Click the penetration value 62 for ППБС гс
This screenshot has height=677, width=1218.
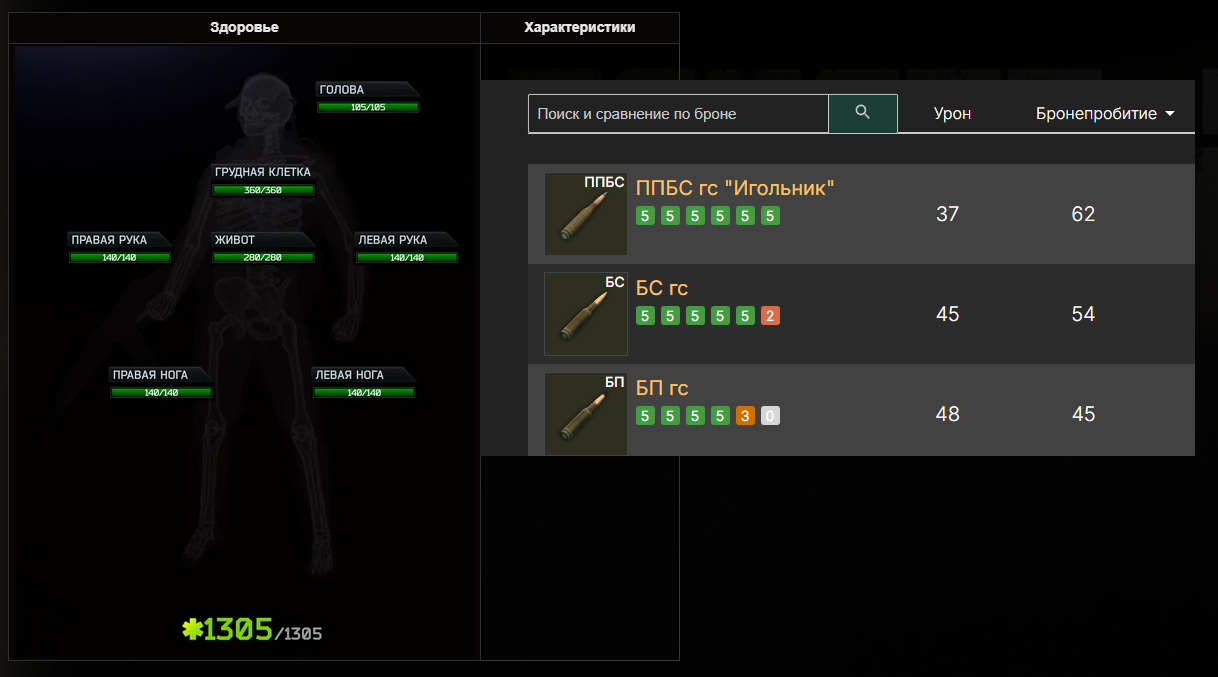click(x=1083, y=214)
